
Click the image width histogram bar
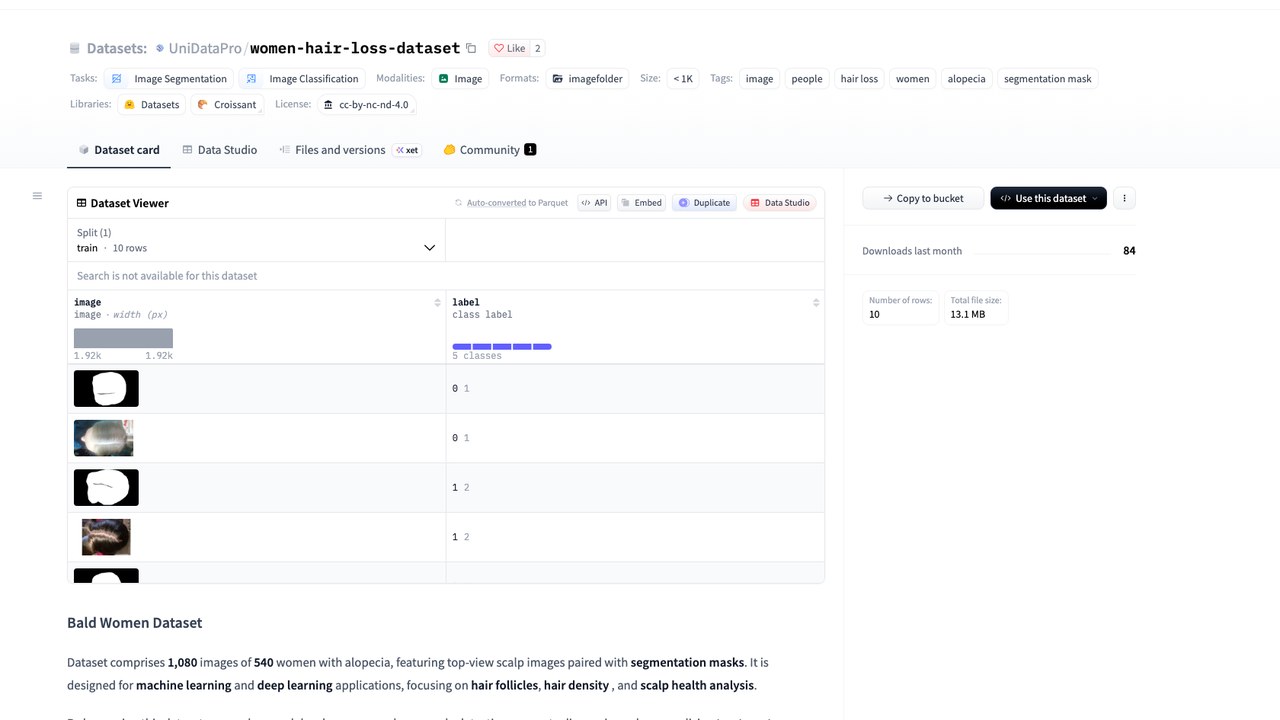[123, 338]
